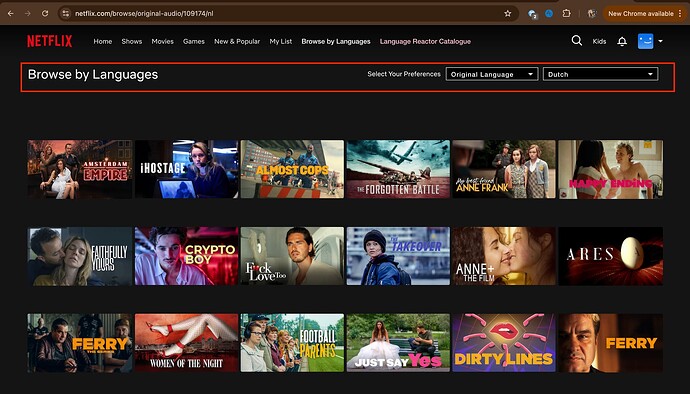
Task: Click the browser forward arrow
Action: point(28,14)
